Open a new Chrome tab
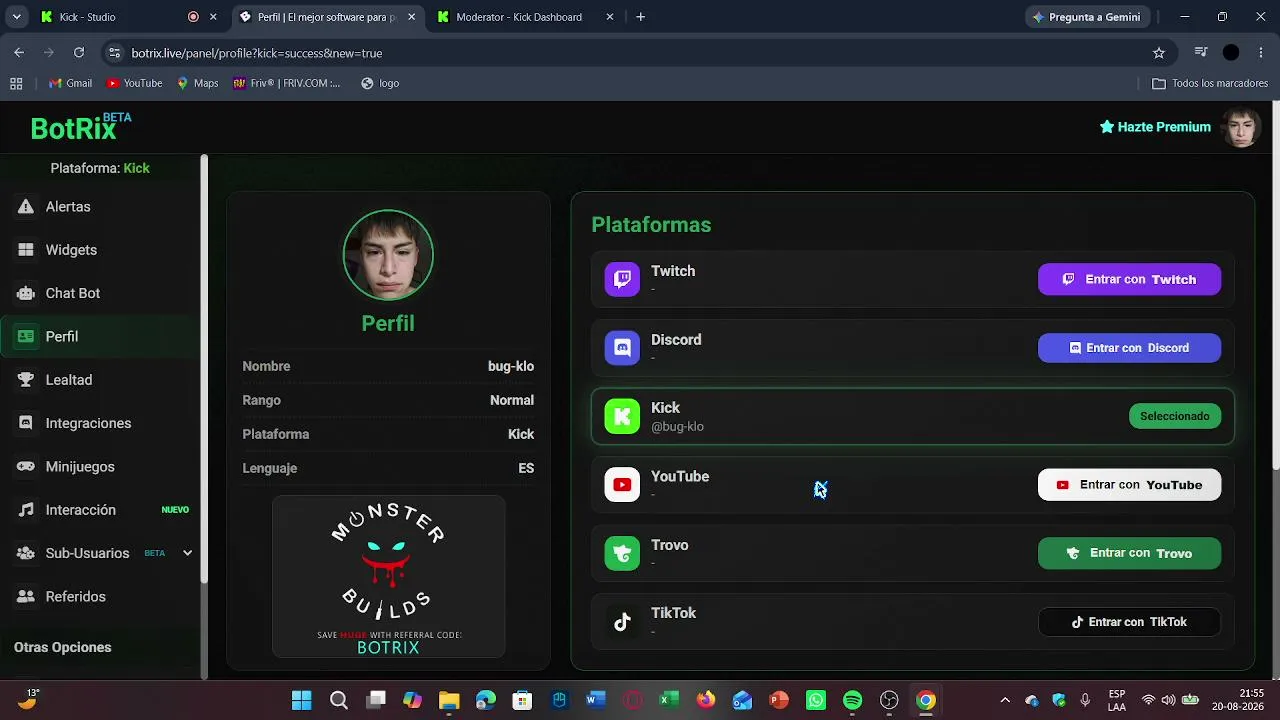 [x=641, y=17]
